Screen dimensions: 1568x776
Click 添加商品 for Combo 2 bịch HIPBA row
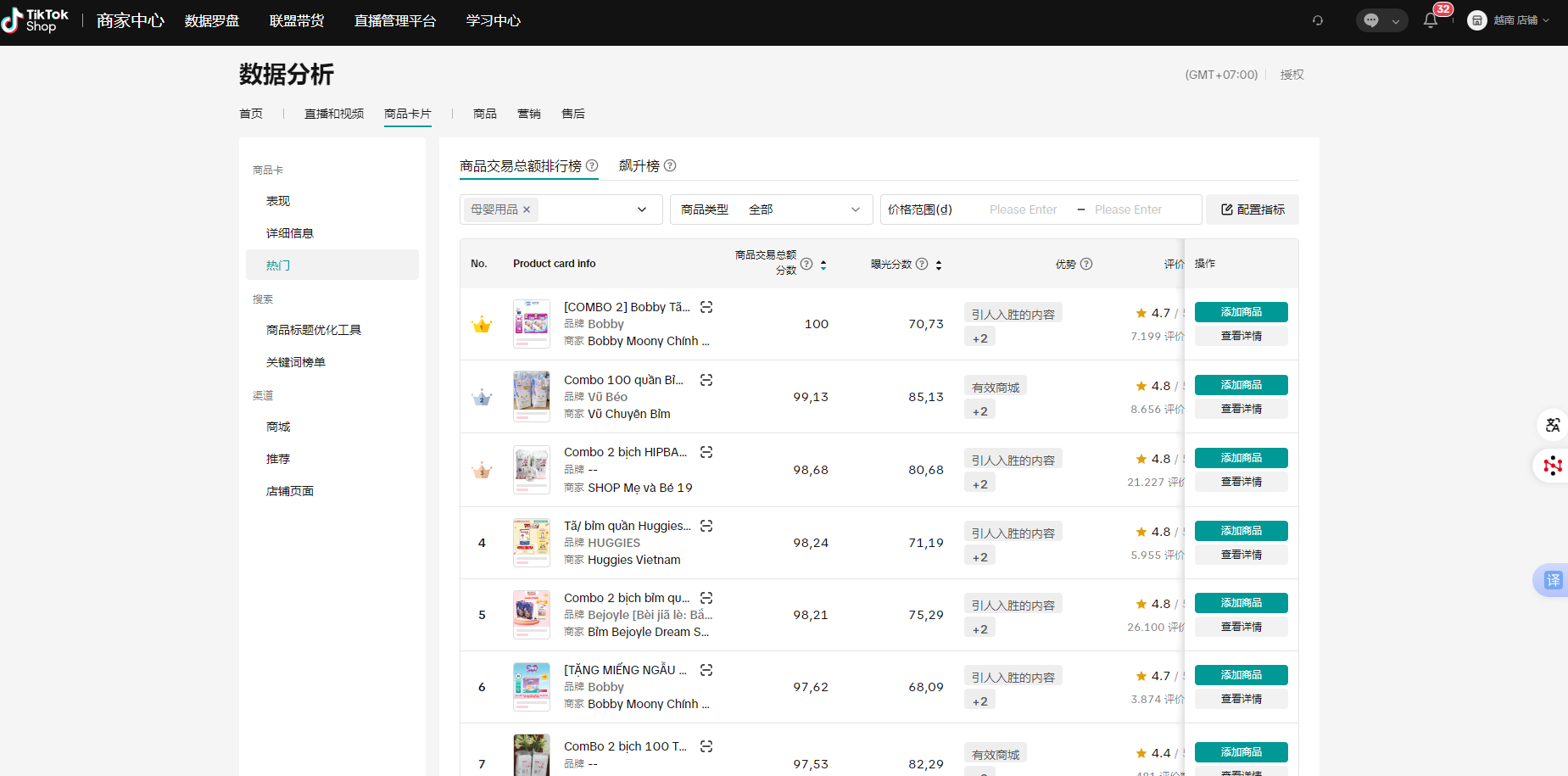point(1242,458)
